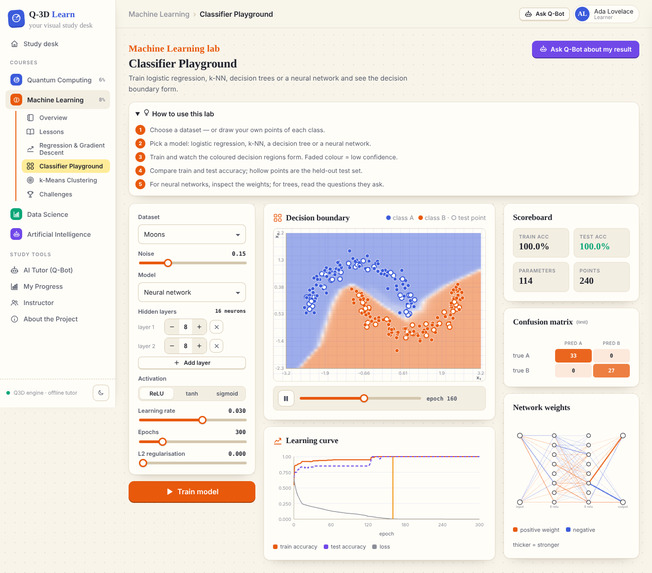Open Study desk home icon
Screen dimensions: 652x573
coord(15,44)
